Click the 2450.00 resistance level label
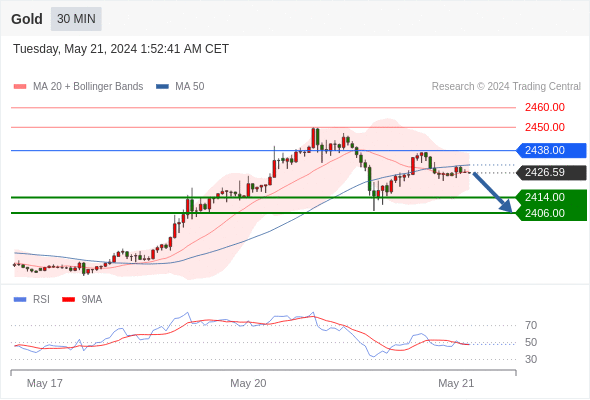 544,128
